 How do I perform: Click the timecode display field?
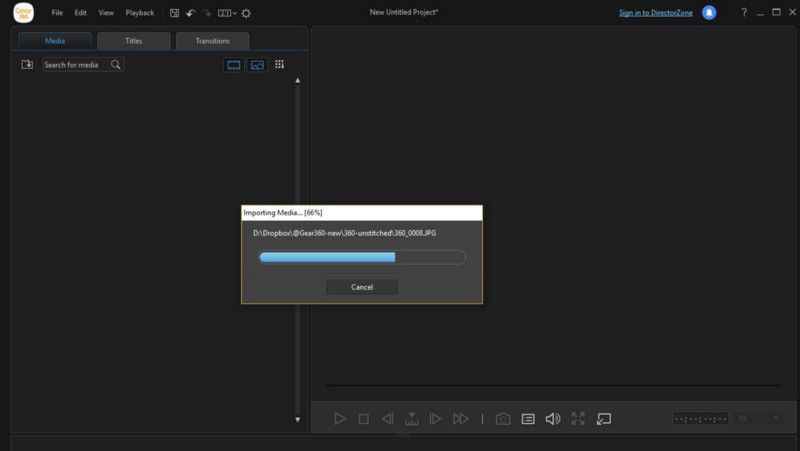[x=701, y=419]
